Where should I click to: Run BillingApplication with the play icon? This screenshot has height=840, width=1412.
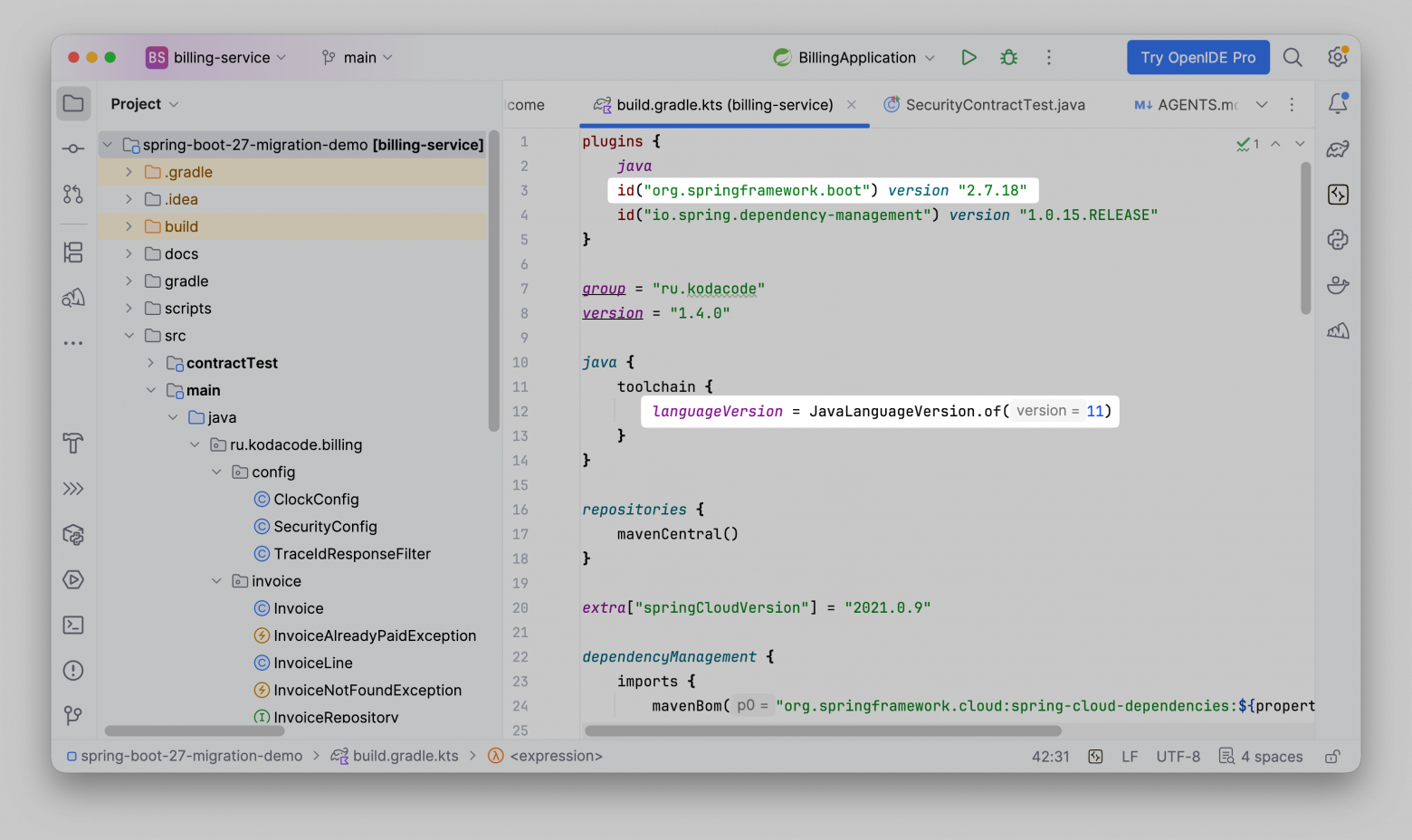pos(968,57)
